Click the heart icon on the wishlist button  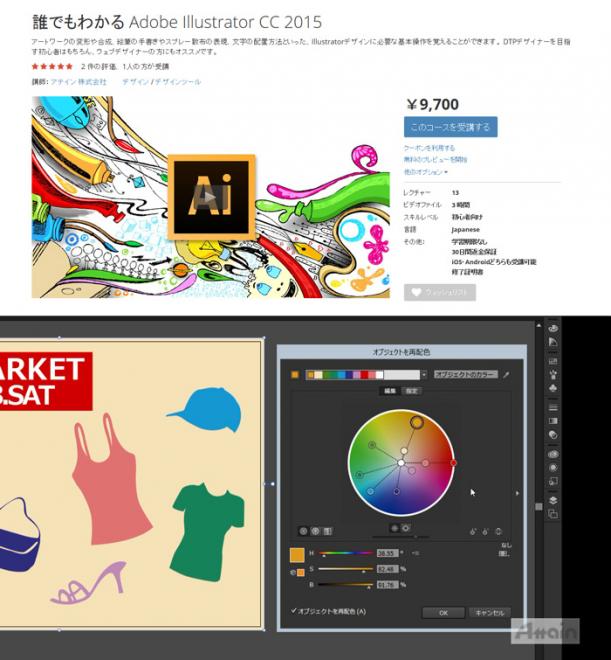point(416,292)
